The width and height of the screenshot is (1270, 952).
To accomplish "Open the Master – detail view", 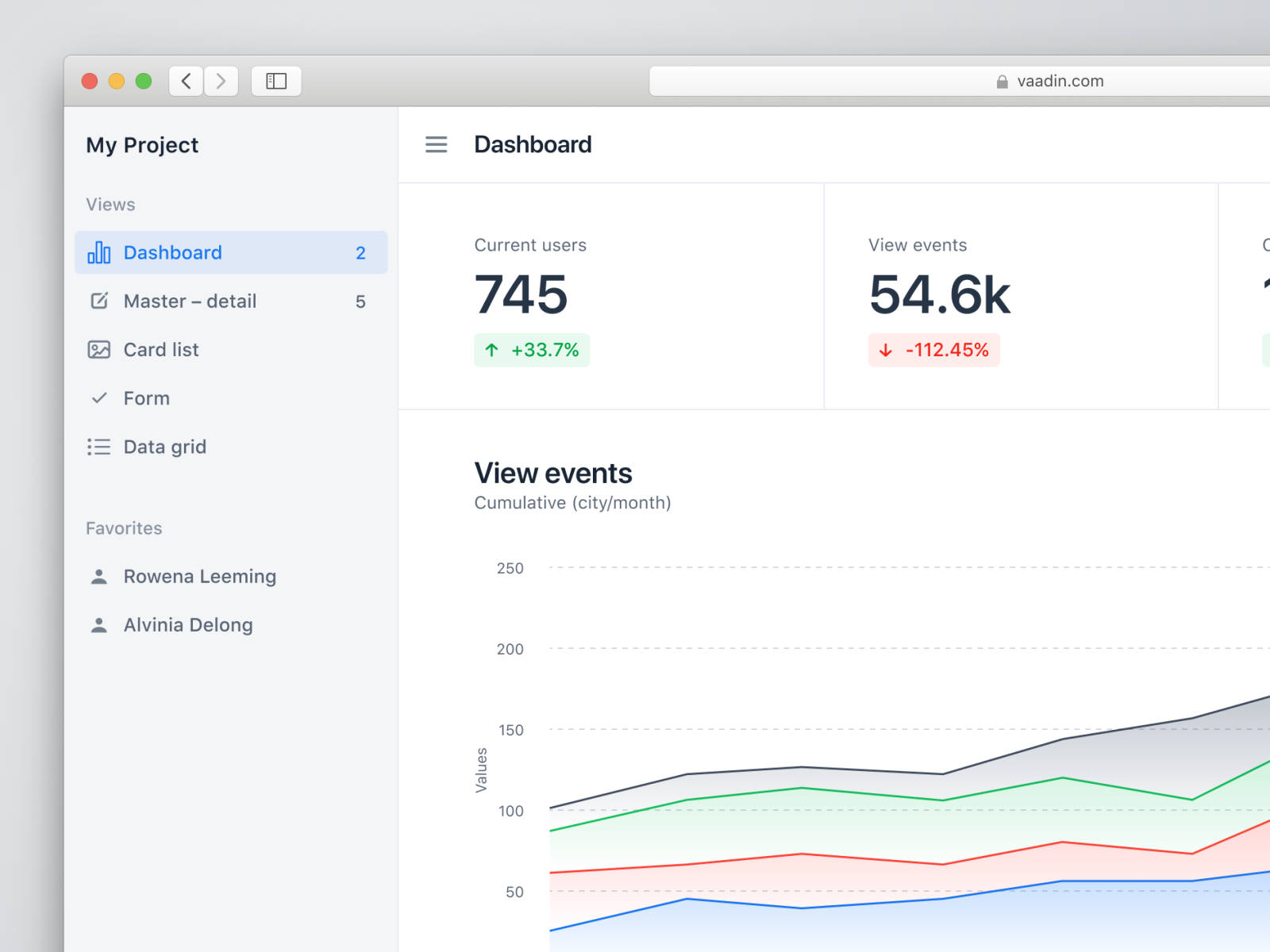I will tap(190, 301).
